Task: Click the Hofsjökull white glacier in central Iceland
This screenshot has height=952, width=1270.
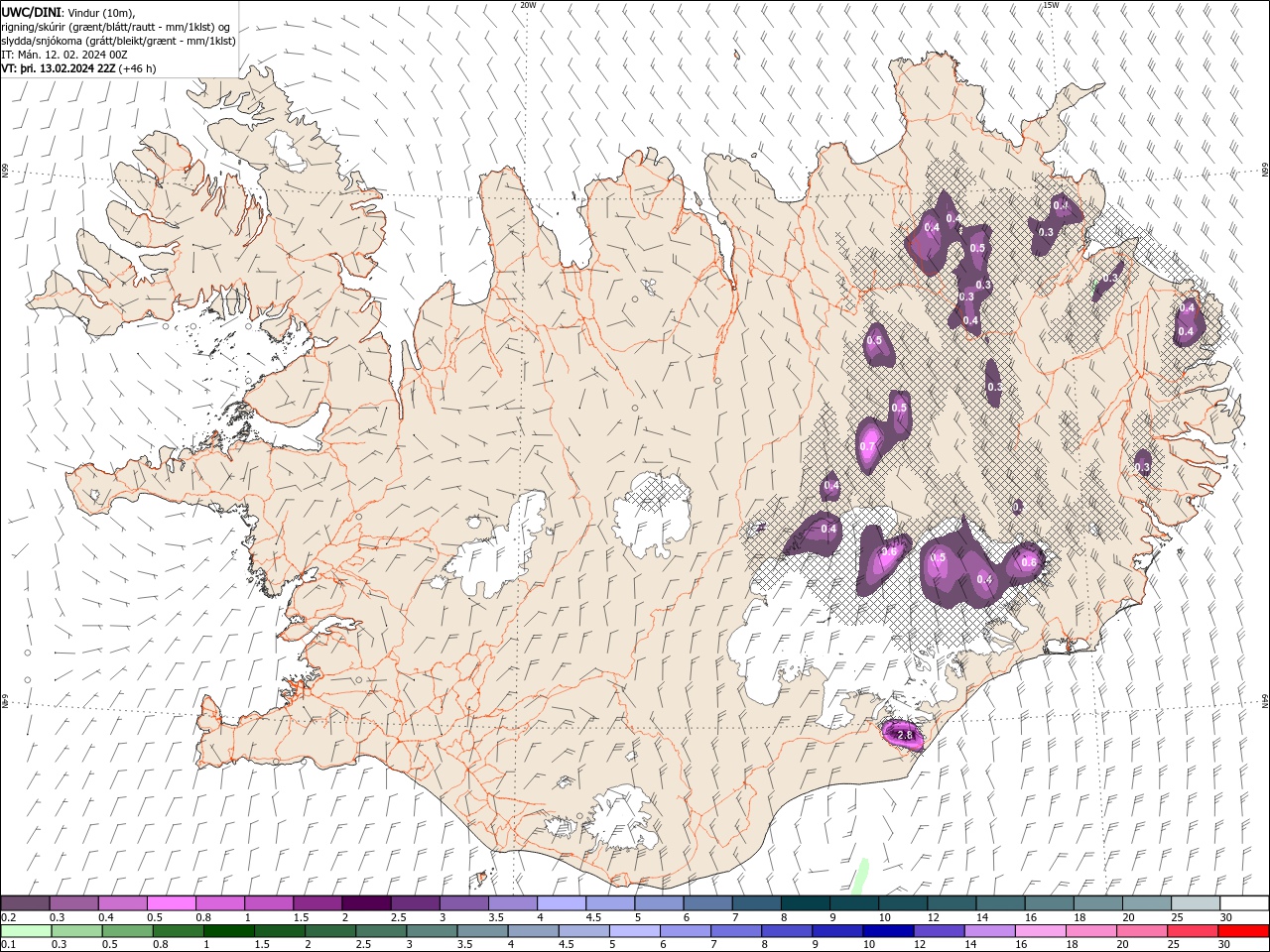Action: point(652,514)
